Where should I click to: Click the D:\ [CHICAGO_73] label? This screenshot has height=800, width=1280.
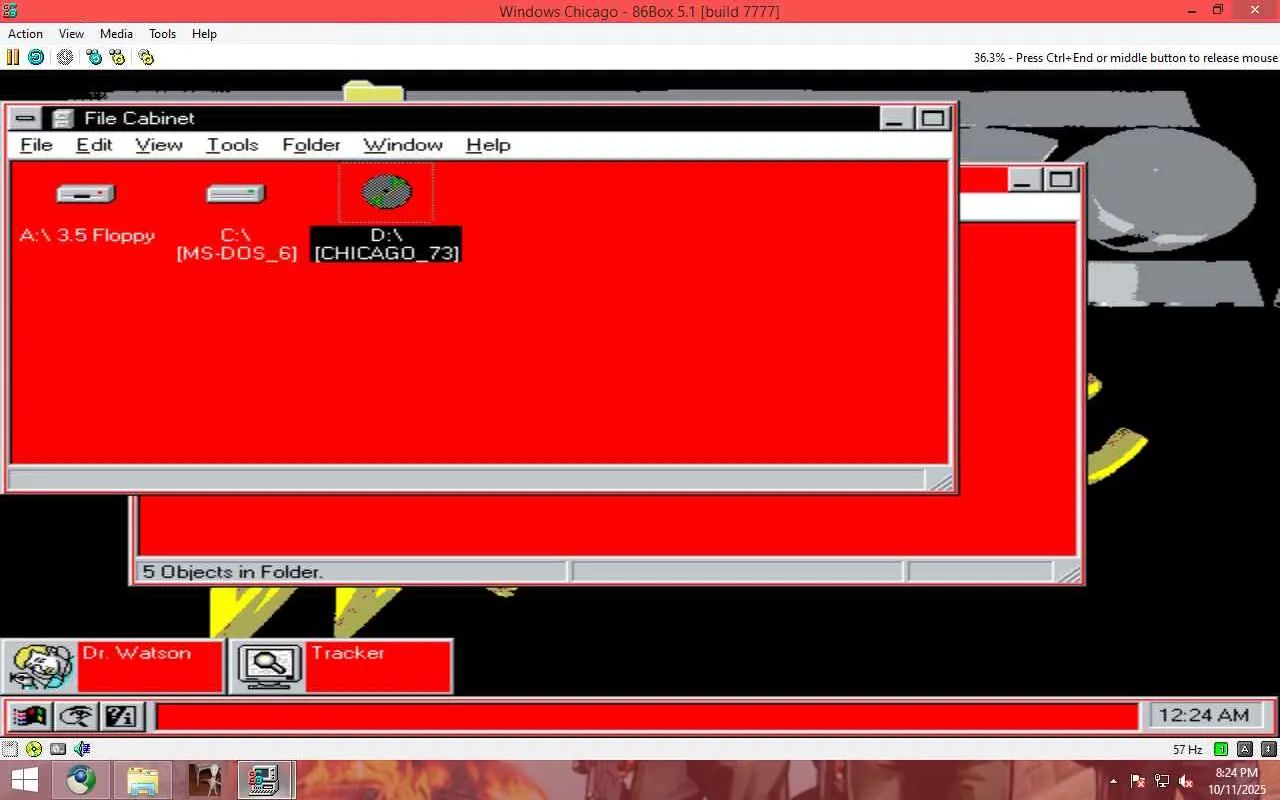[x=386, y=245]
